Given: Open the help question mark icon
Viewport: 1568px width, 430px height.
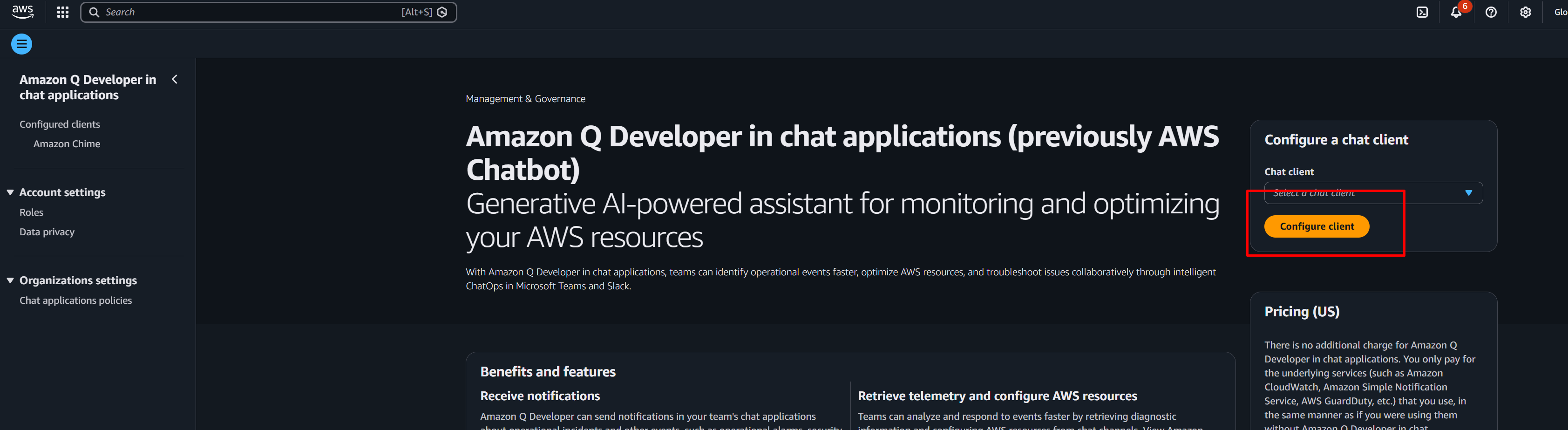Looking at the screenshot, I should [1491, 12].
